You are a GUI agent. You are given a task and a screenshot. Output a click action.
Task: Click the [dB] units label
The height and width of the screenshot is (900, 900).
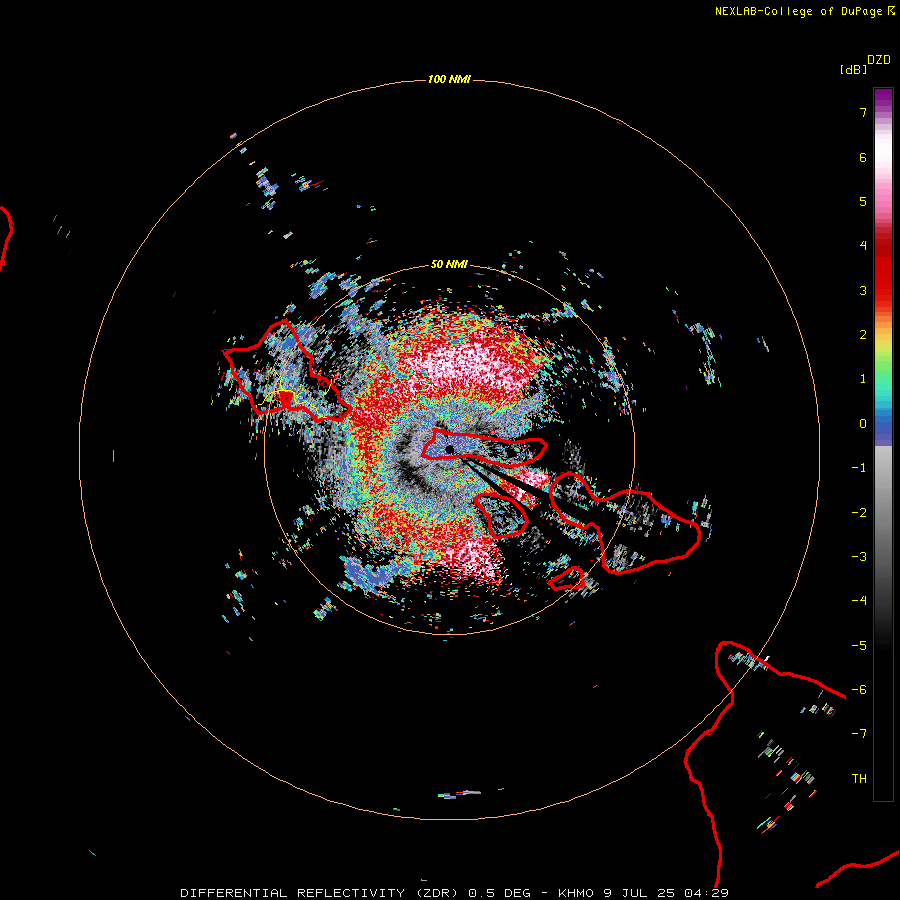pos(853,69)
